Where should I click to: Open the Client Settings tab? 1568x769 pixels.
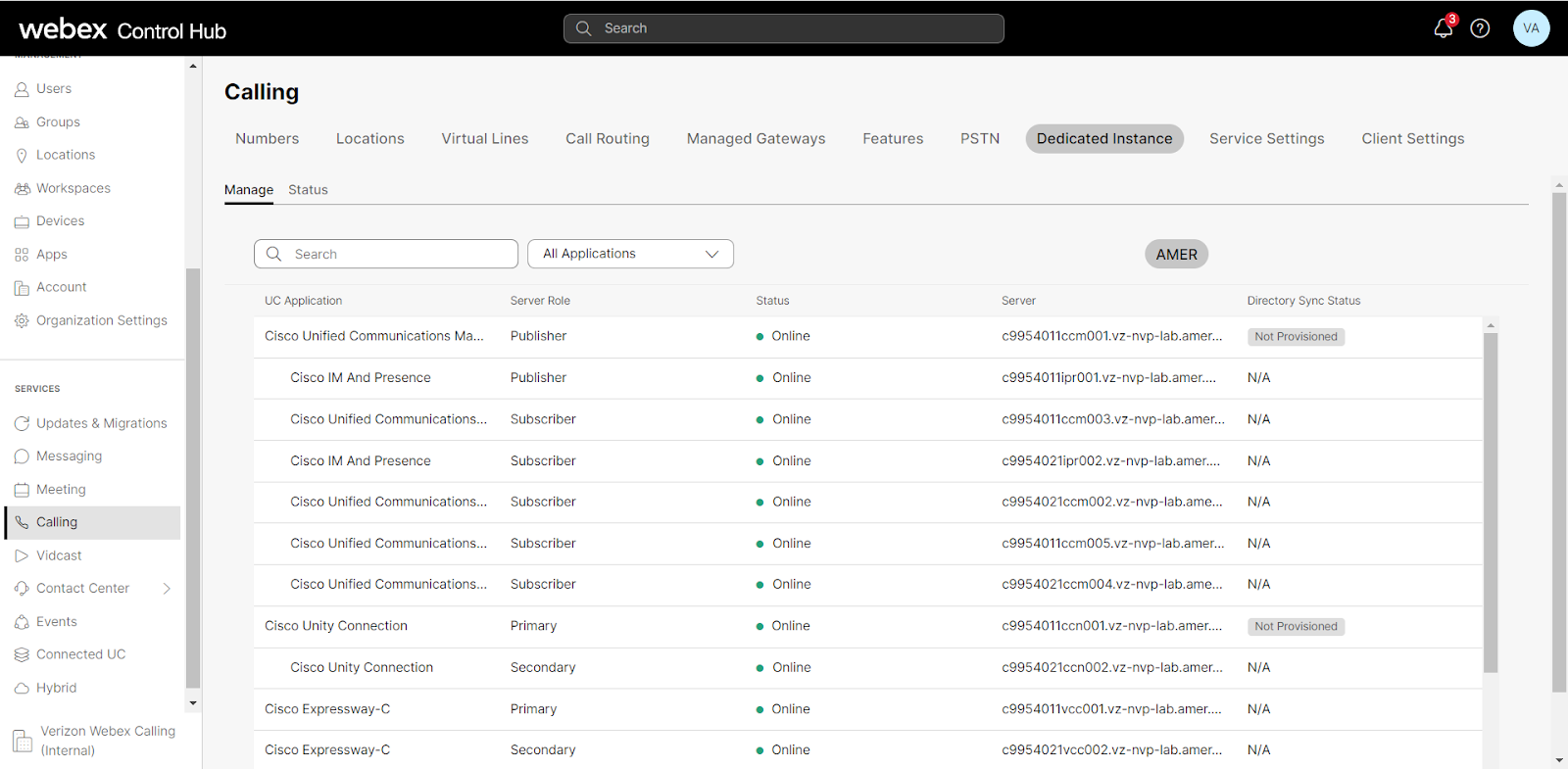[1412, 139]
